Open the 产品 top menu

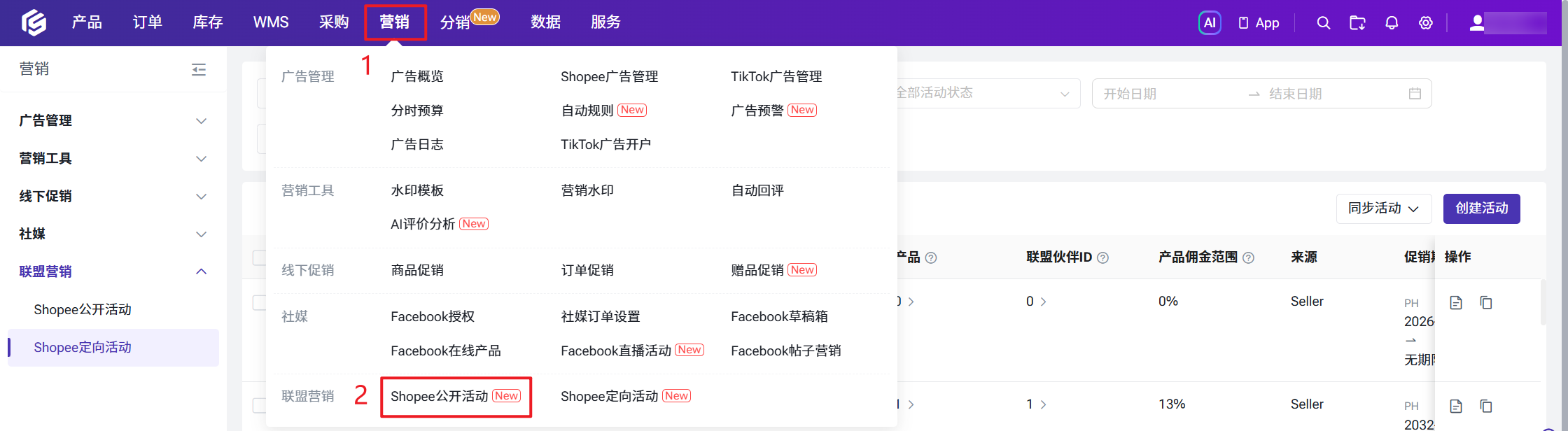tap(87, 22)
